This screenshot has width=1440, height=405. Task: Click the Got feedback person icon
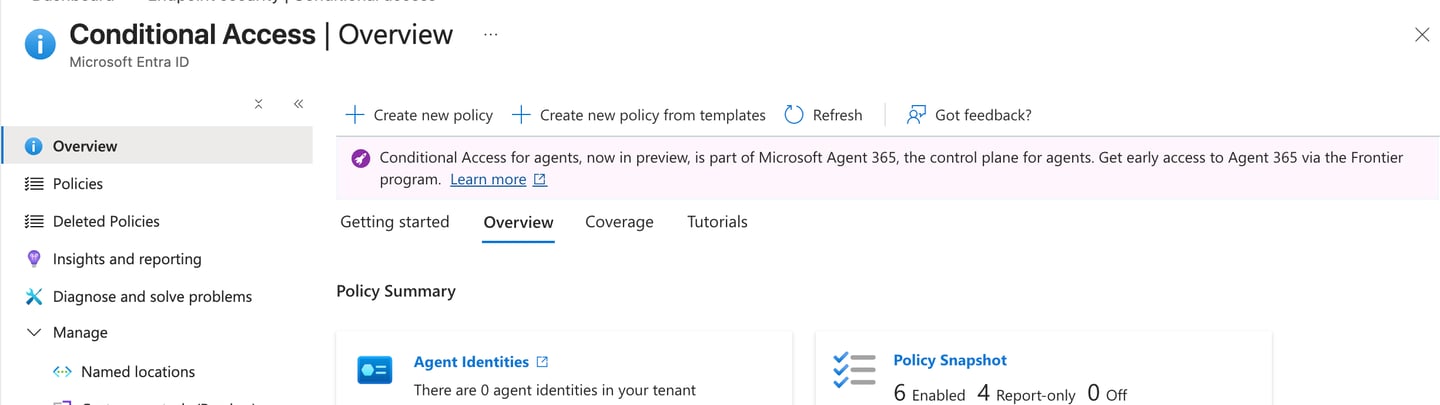[916, 115]
